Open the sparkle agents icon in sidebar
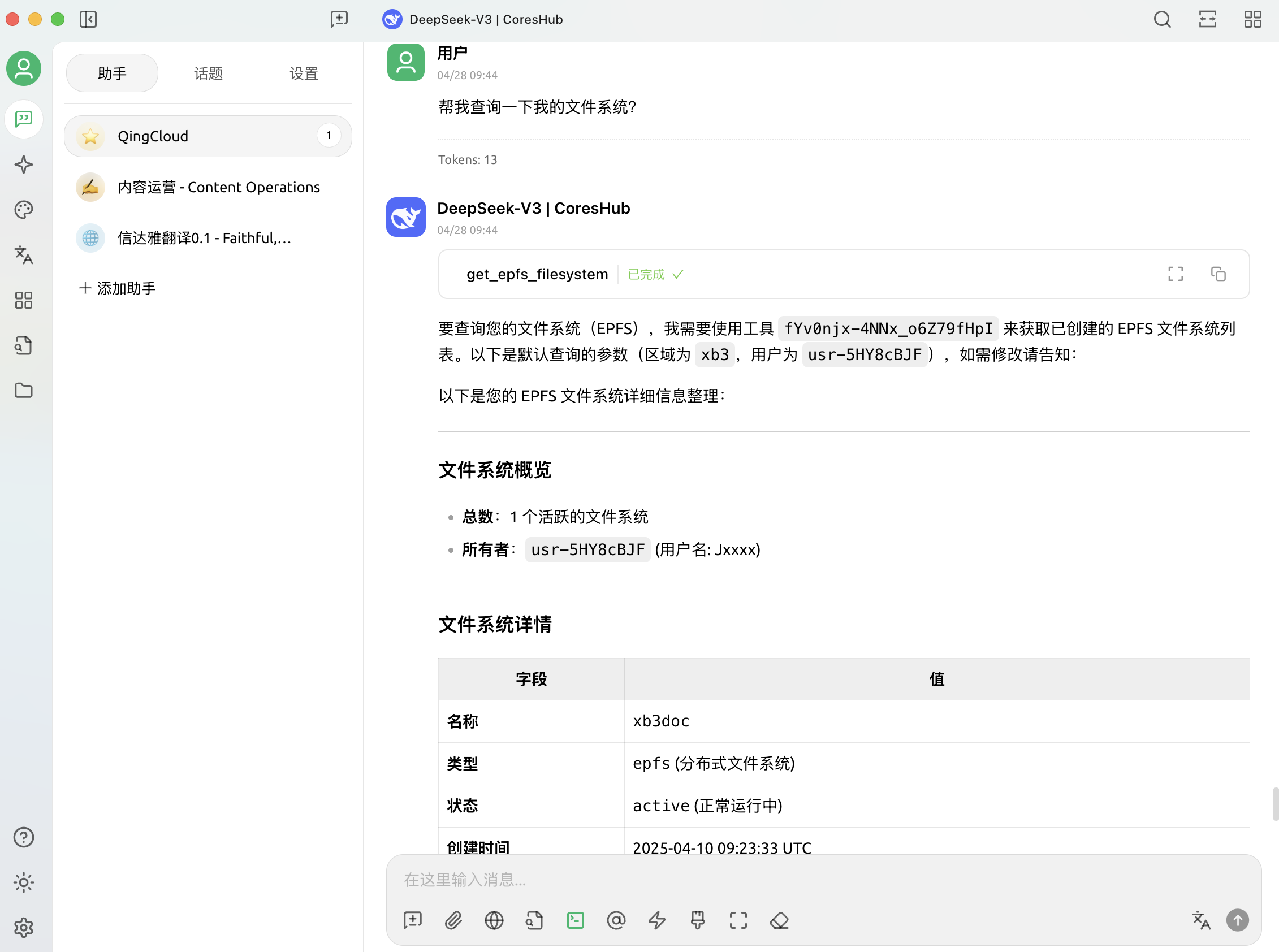The image size is (1279, 952). pos(24,165)
